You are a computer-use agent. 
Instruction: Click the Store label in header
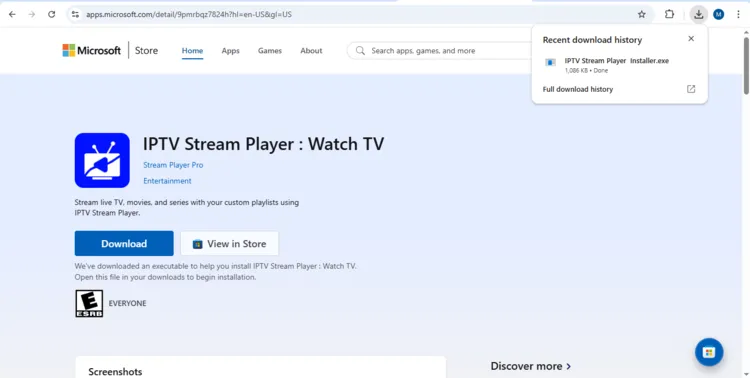pyautogui.click(x=146, y=50)
